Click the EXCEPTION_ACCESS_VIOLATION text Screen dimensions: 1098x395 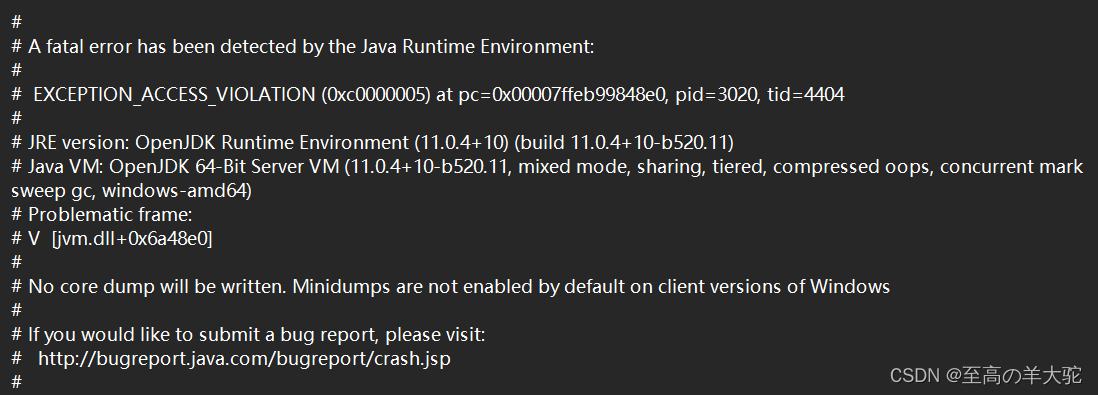174,95
